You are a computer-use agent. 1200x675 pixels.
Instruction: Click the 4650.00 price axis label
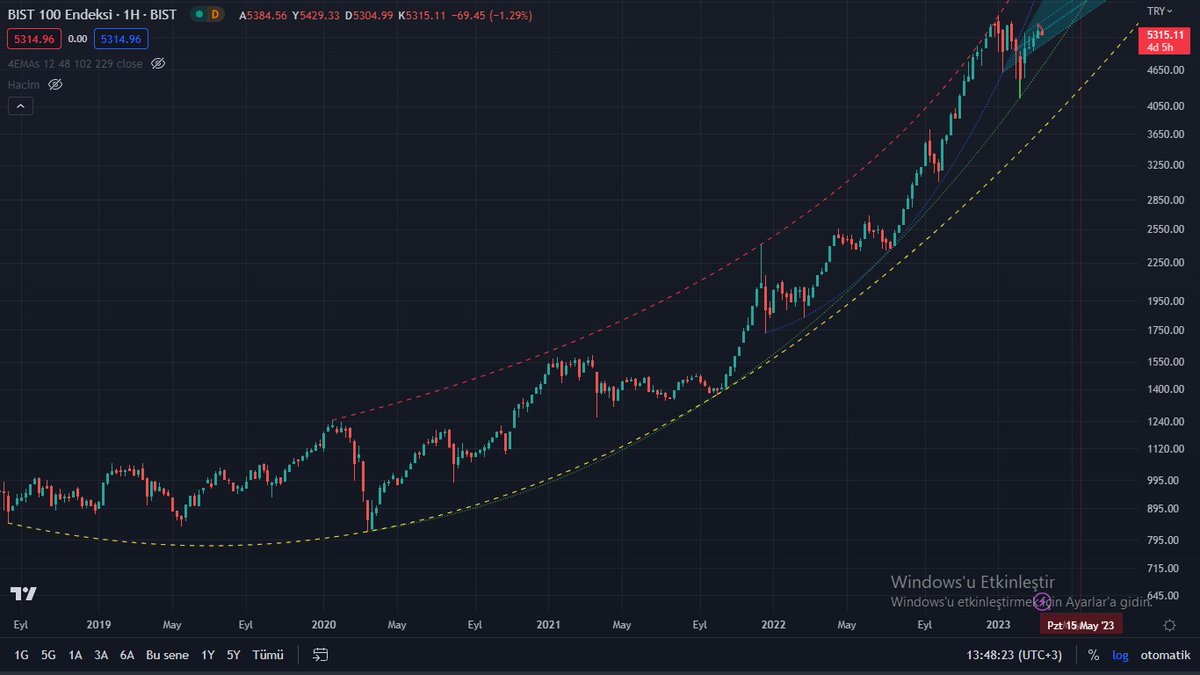1166,70
